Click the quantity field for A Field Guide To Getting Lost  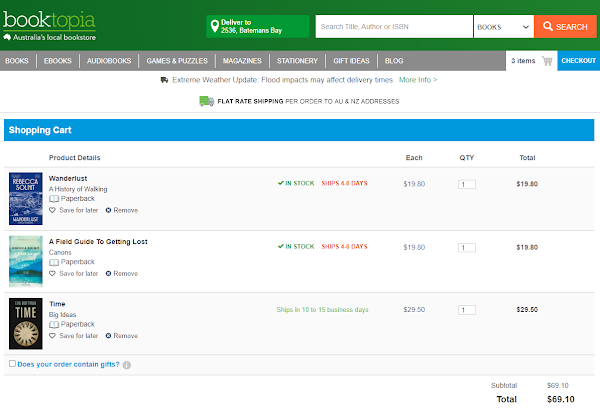tap(467, 247)
